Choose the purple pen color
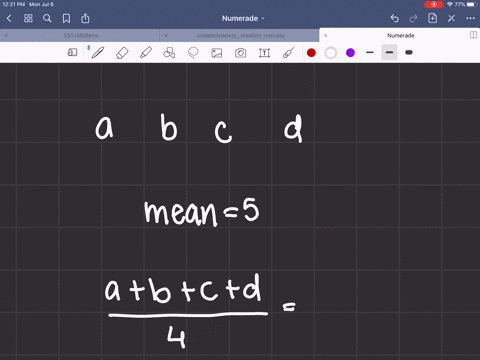 [350, 53]
